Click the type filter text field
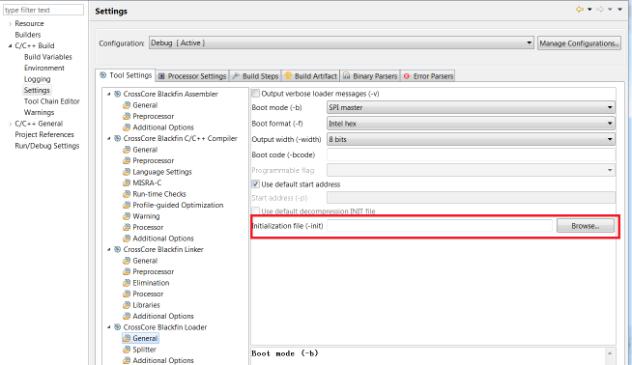The width and height of the screenshot is (632, 365). coord(44,10)
